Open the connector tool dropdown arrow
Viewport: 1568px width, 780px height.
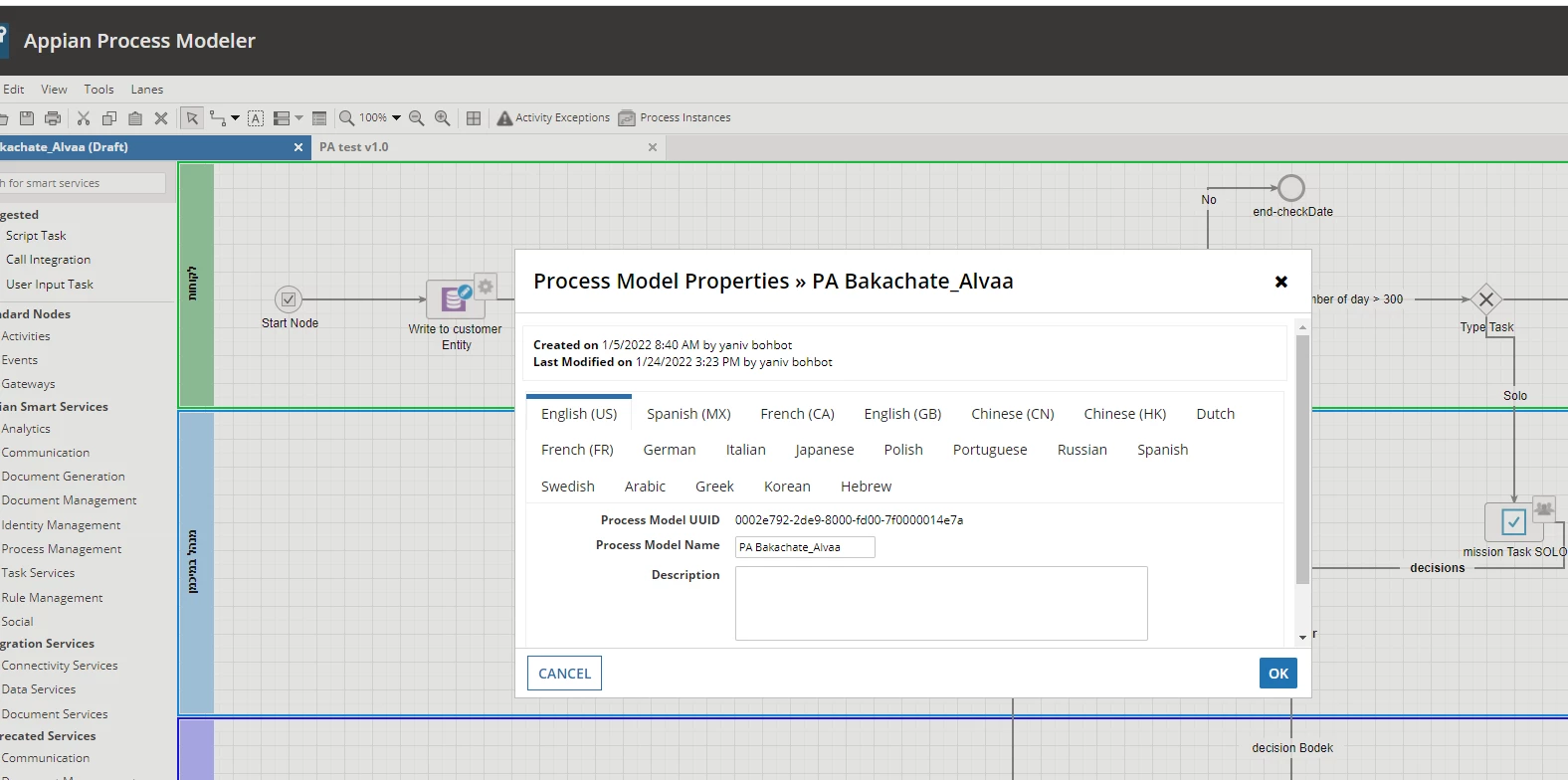[236, 118]
